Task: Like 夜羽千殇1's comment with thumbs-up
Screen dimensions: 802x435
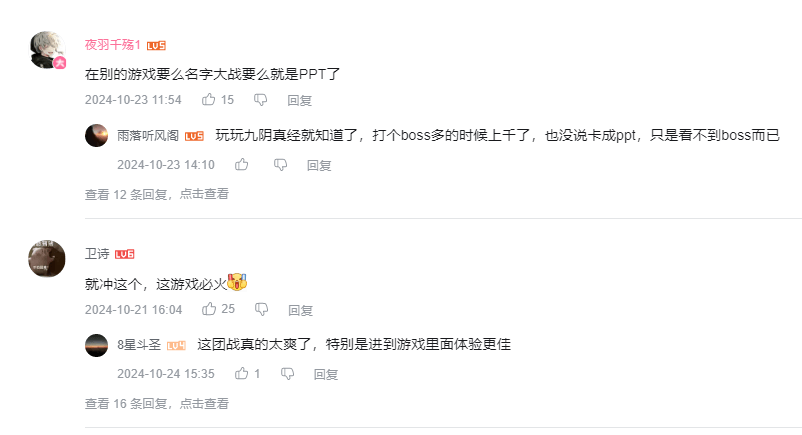Action: (x=209, y=100)
